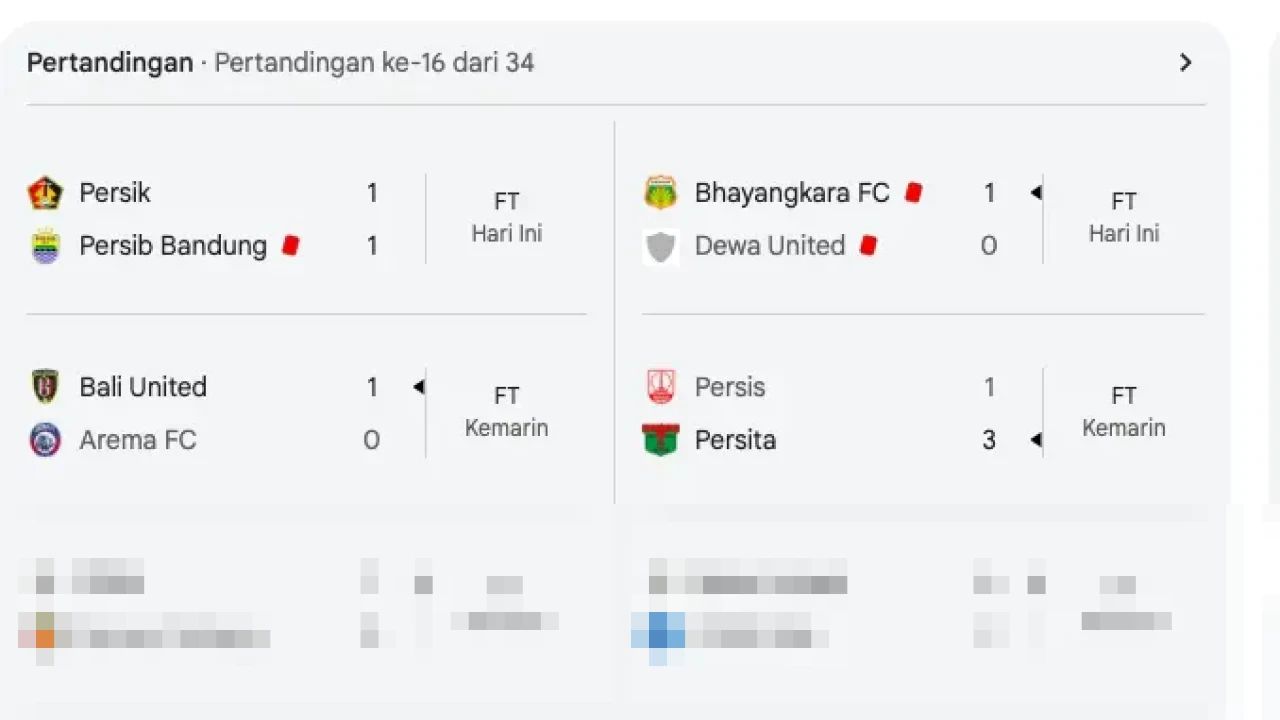Click the red card icon beside Persib Bandung
The image size is (1280, 720).
pos(290,244)
